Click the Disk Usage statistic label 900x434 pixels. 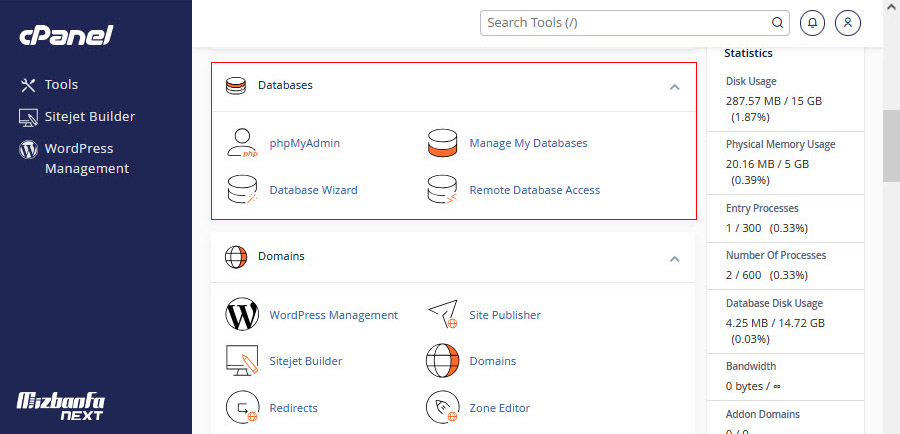coord(751,82)
